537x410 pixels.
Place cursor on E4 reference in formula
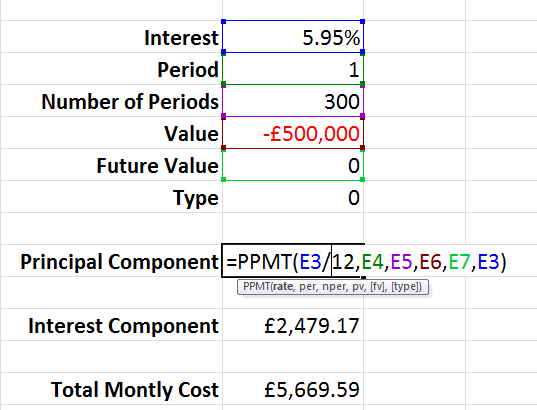(x=372, y=262)
